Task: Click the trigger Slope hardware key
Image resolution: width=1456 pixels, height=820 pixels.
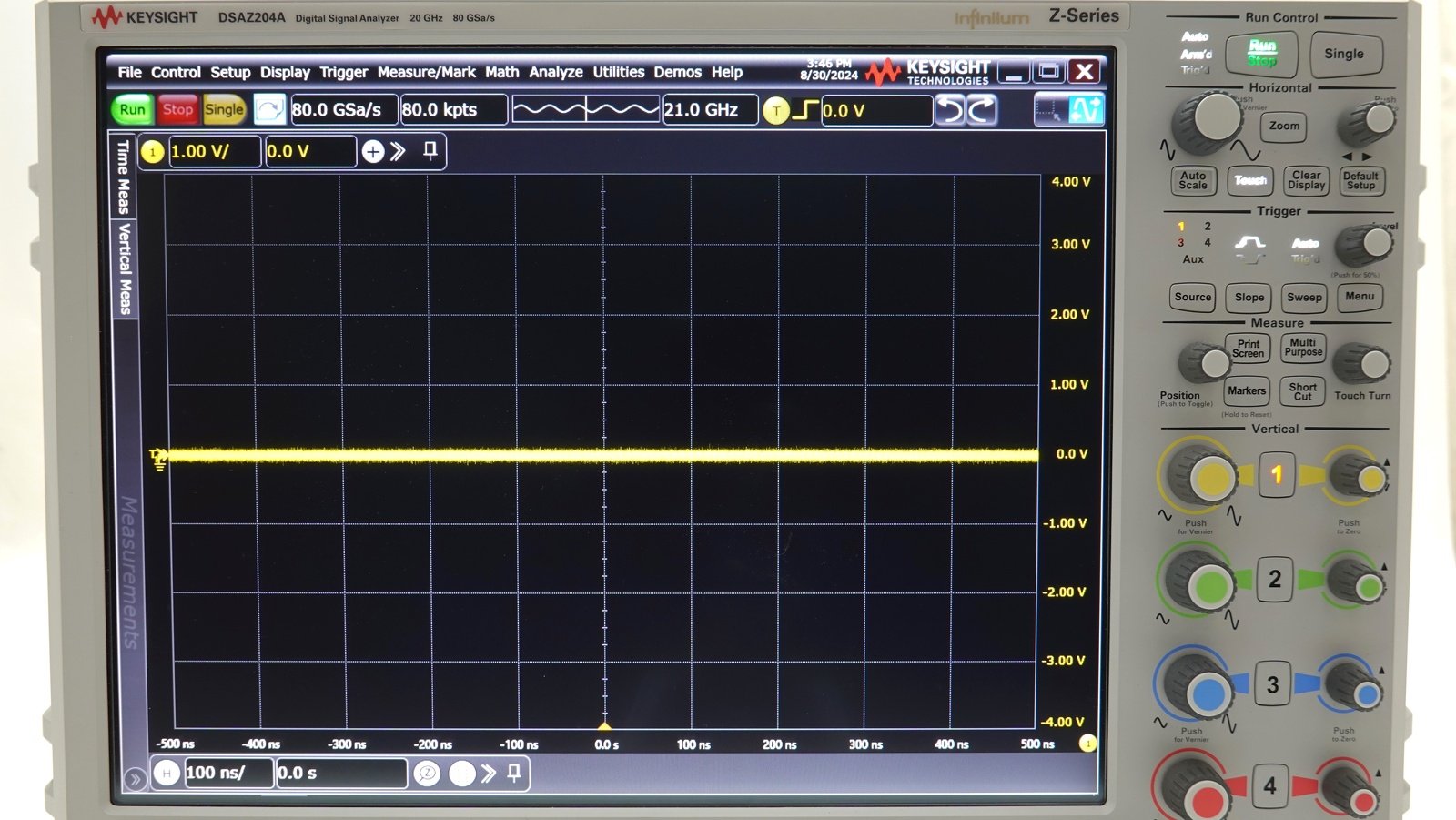Action: pyautogui.click(x=1249, y=297)
